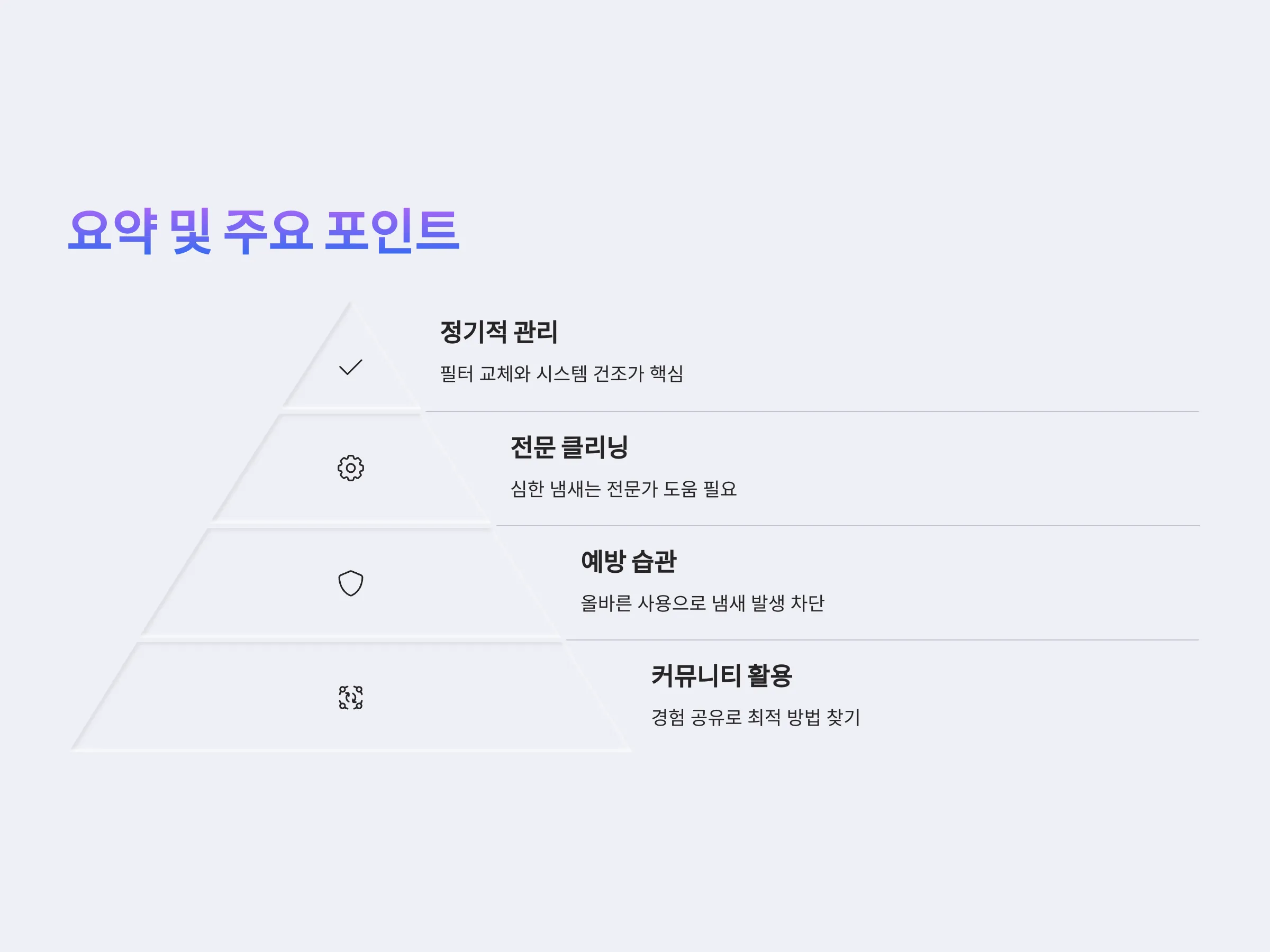Click the shield icon in third tier

tap(351, 583)
